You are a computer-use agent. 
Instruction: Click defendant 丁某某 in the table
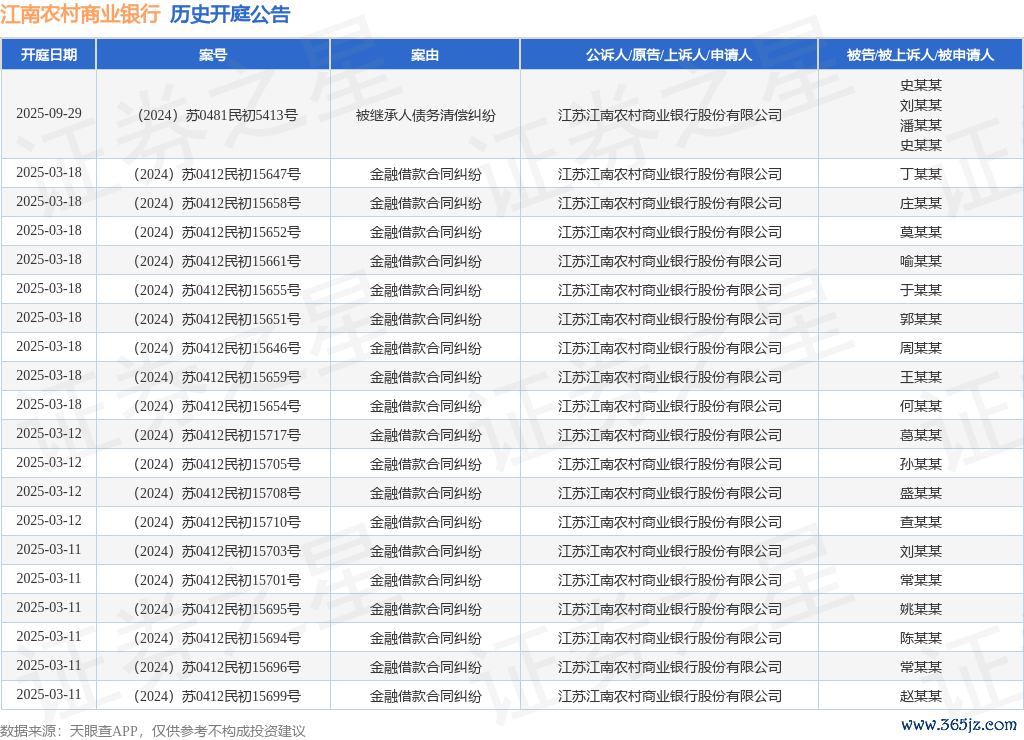(x=920, y=174)
